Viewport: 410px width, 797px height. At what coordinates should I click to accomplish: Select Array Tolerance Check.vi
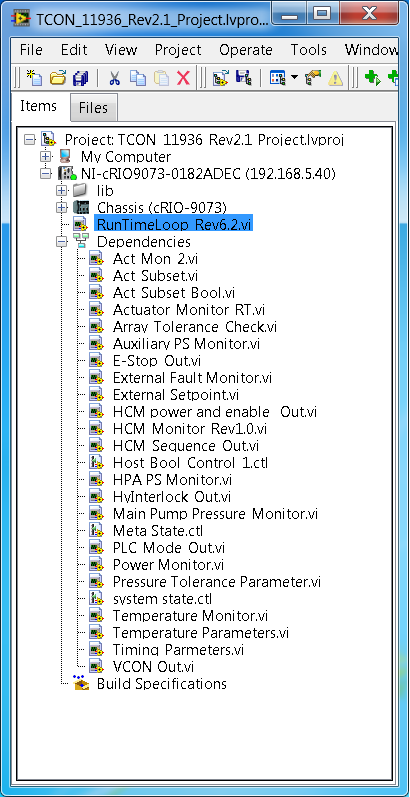point(195,327)
